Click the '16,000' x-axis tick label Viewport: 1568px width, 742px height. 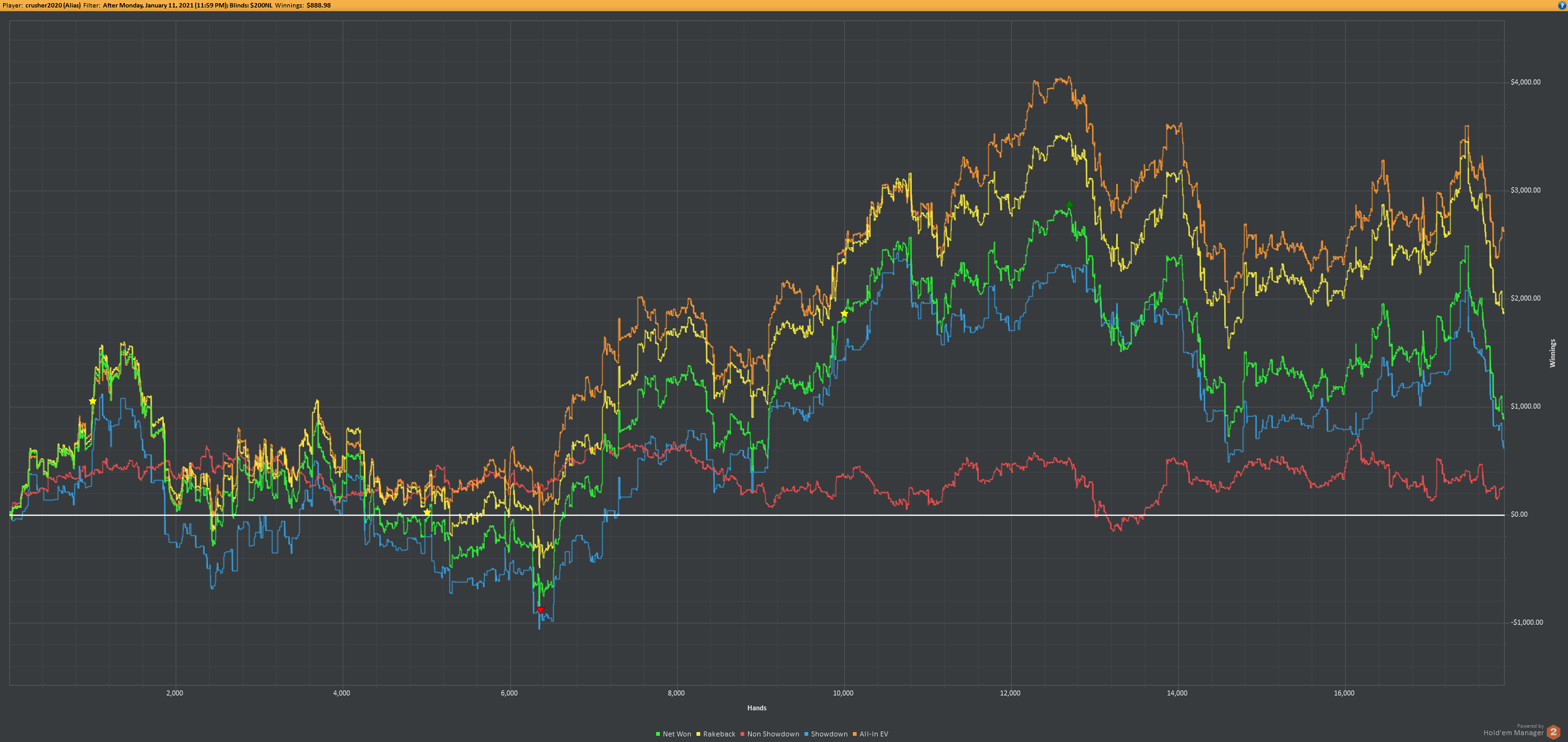pyautogui.click(x=1344, y=693)
